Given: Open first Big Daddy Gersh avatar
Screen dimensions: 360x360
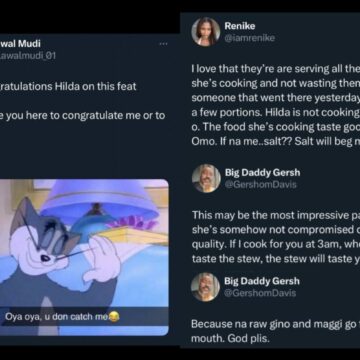Looking at the screenshot, I should (206, 178).
